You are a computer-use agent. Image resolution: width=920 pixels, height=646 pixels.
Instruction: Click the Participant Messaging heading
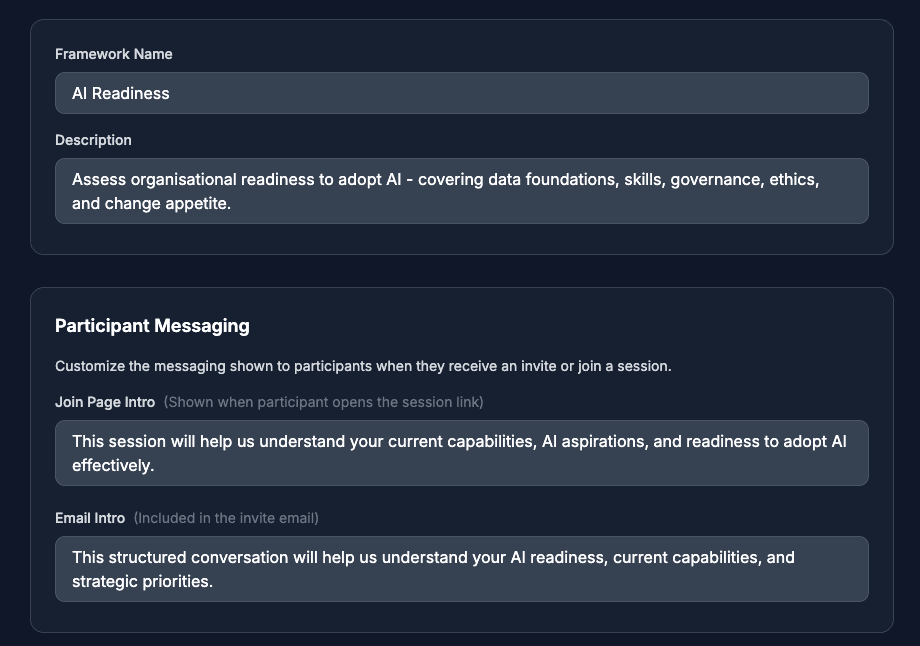152,325
